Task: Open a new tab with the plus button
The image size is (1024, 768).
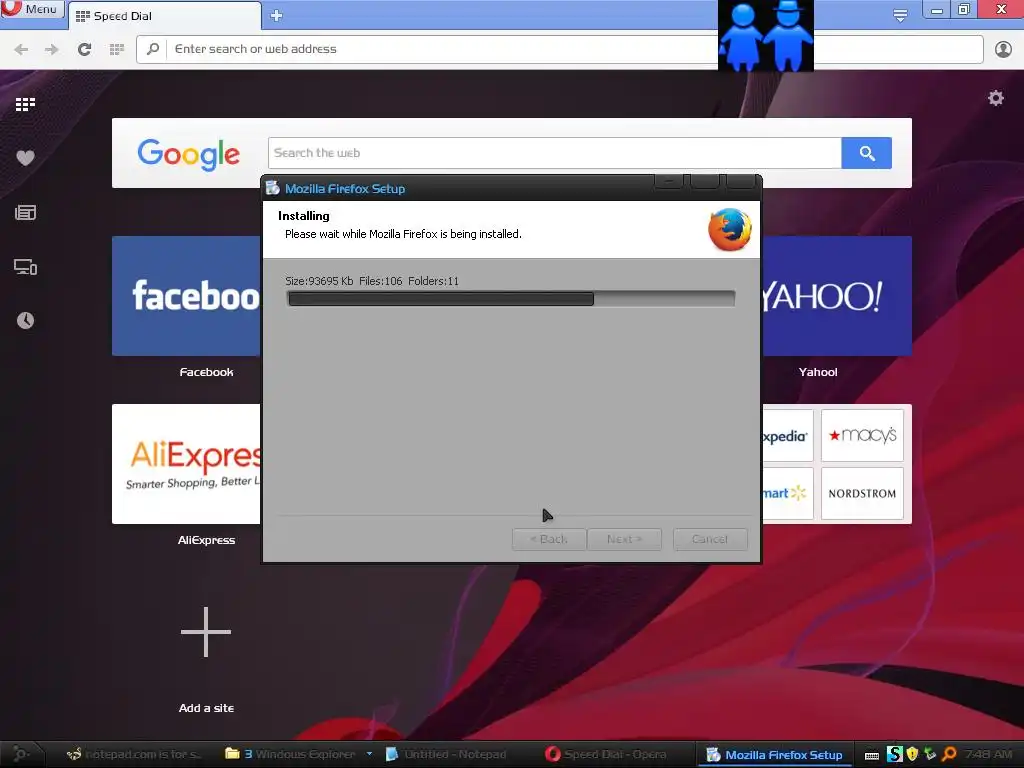Action: (276, 16)
